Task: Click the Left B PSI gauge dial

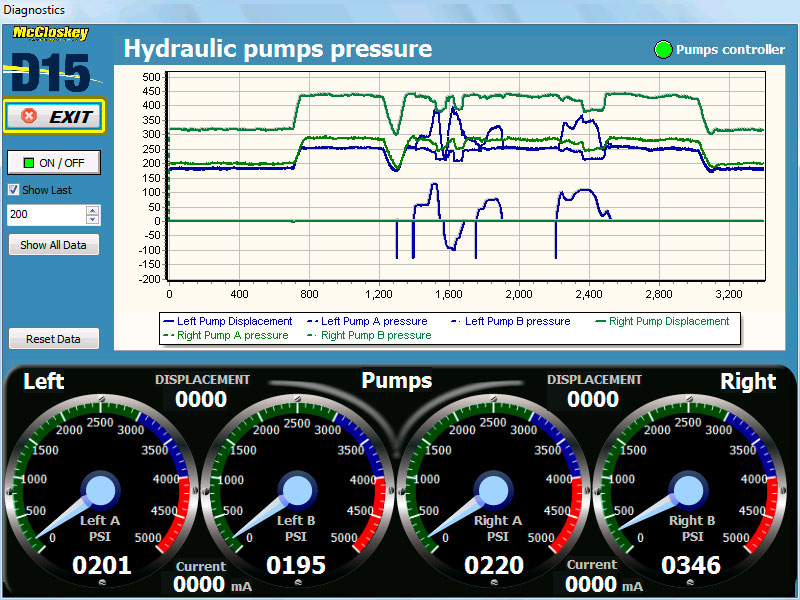Action: coord(296,490)
